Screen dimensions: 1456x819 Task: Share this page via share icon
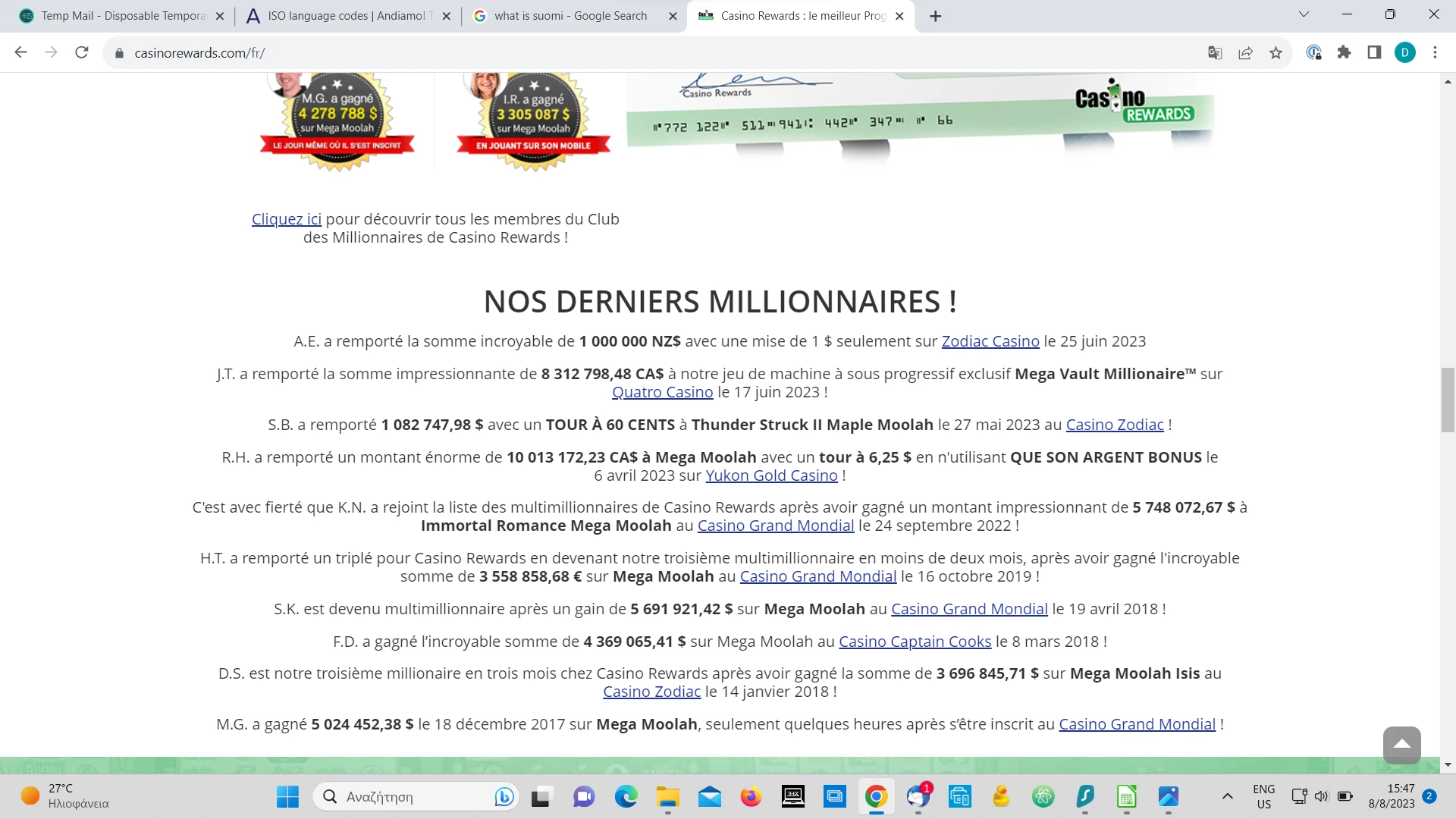(x=1245, y=52)
